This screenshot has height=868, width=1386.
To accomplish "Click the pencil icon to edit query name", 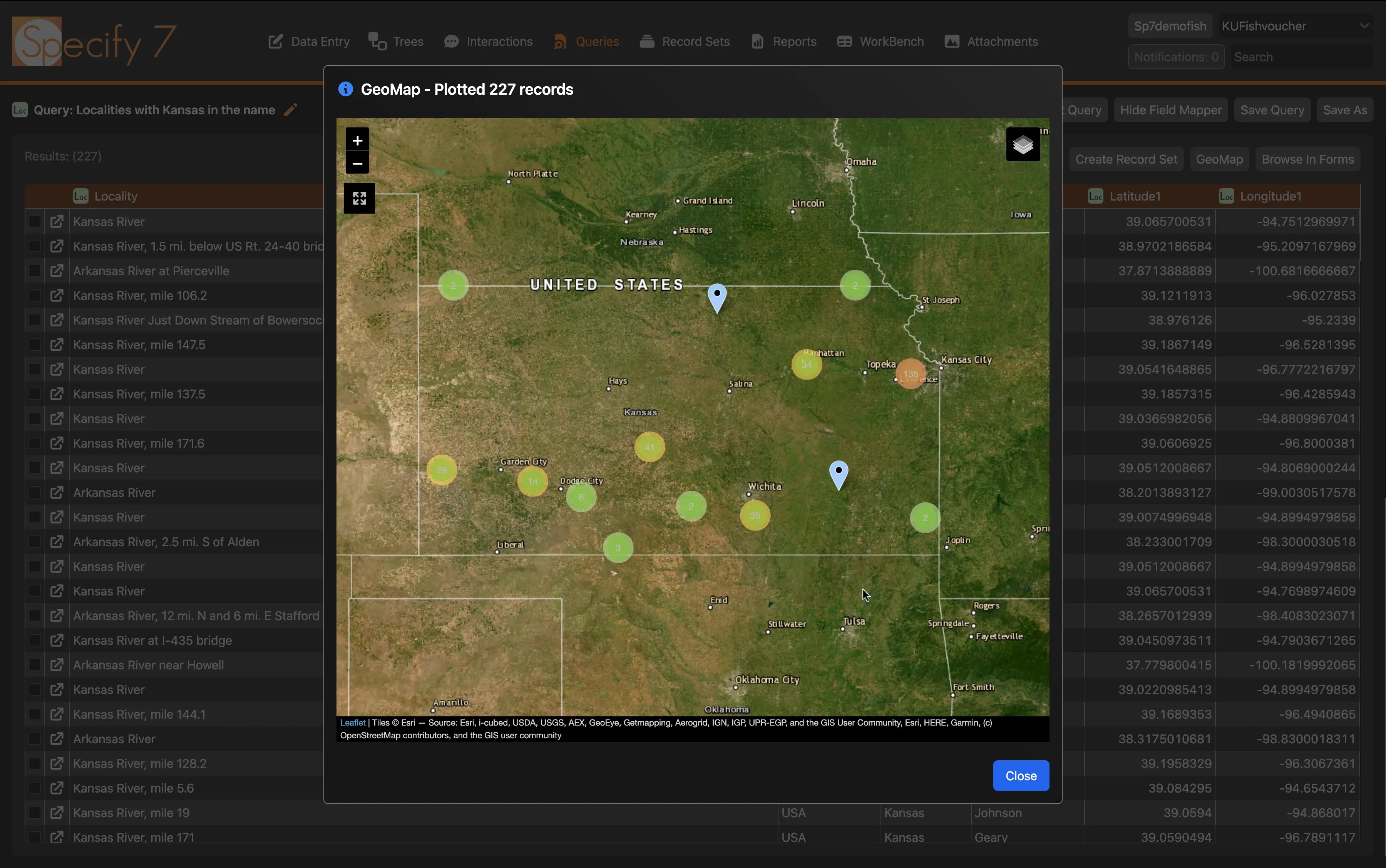I will [291, 110].
